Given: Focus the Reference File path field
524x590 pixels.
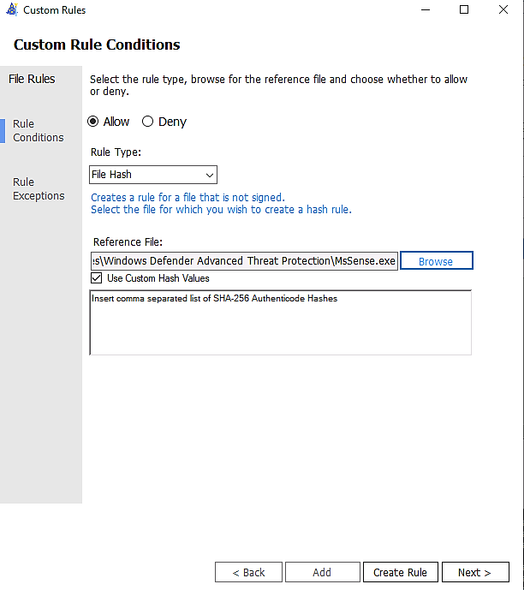Looking at the screenshot, I should point(244,261).
